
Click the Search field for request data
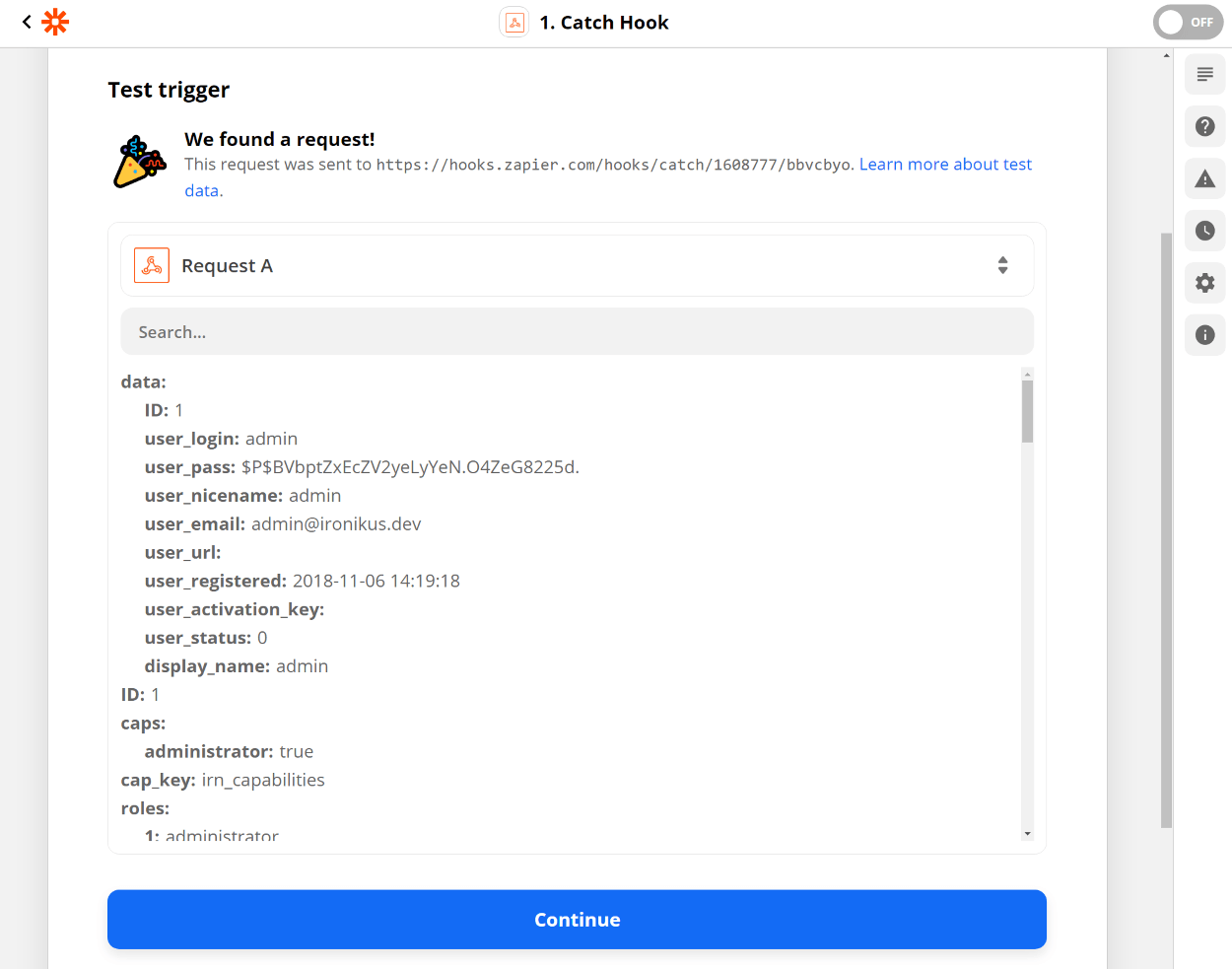coord(577,332)
